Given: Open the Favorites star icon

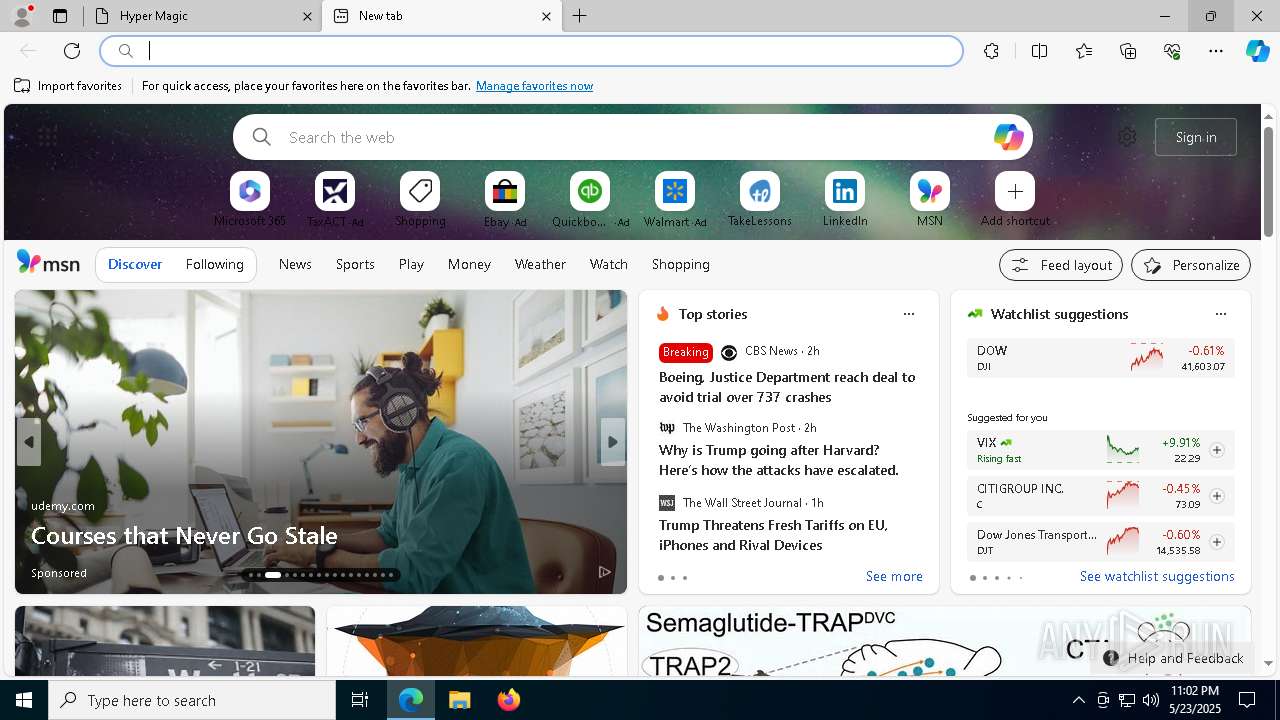Looking at the screenshot, I should pyautogui.click(x=1084, y=51).
